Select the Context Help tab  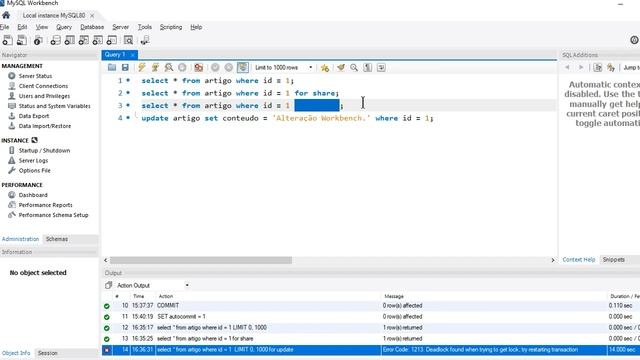tap(578, 260)
